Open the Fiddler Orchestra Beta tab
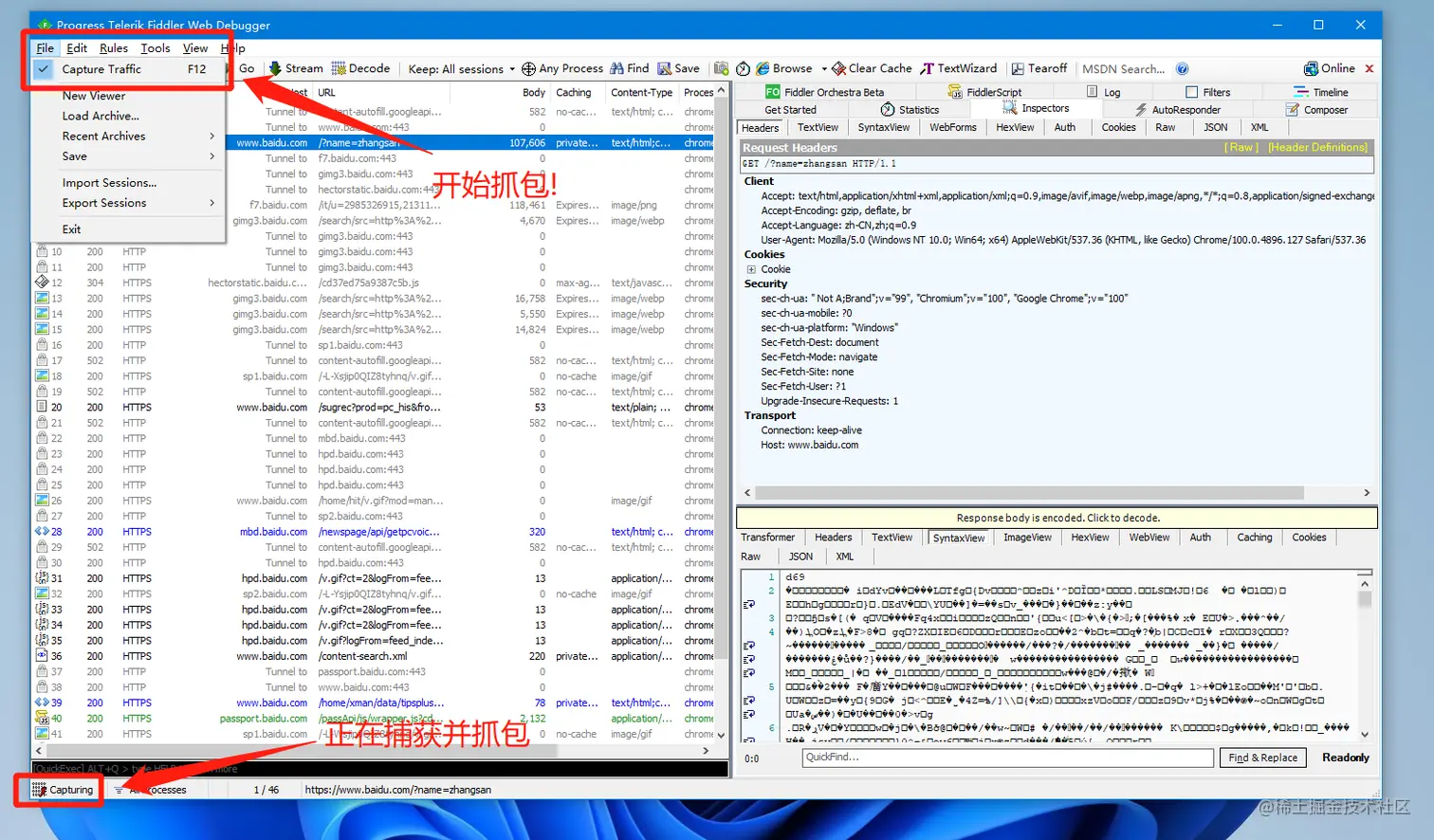 tap(825, 92)
